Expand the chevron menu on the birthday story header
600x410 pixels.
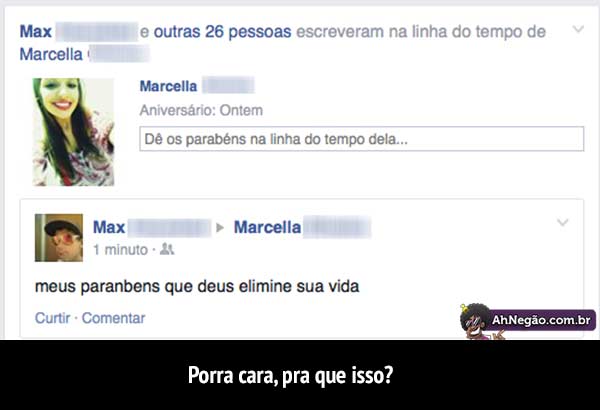[578, 29]
